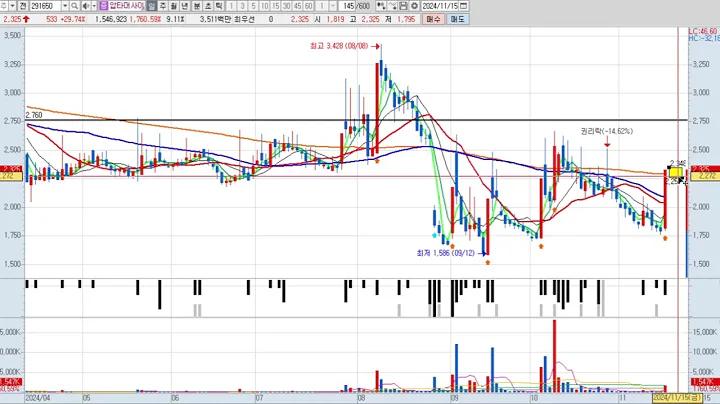The image size is (720, 404).
Task: Select the minute (분) chart period
Action: point(197,6)
